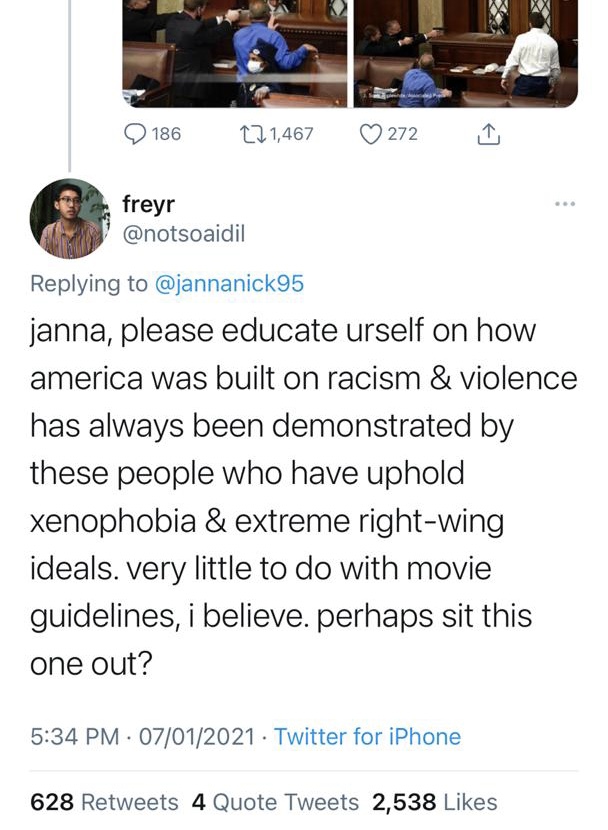Show the 4 Quote Tweets
This screenshot has width=608, height=830.
coord(275,801)
